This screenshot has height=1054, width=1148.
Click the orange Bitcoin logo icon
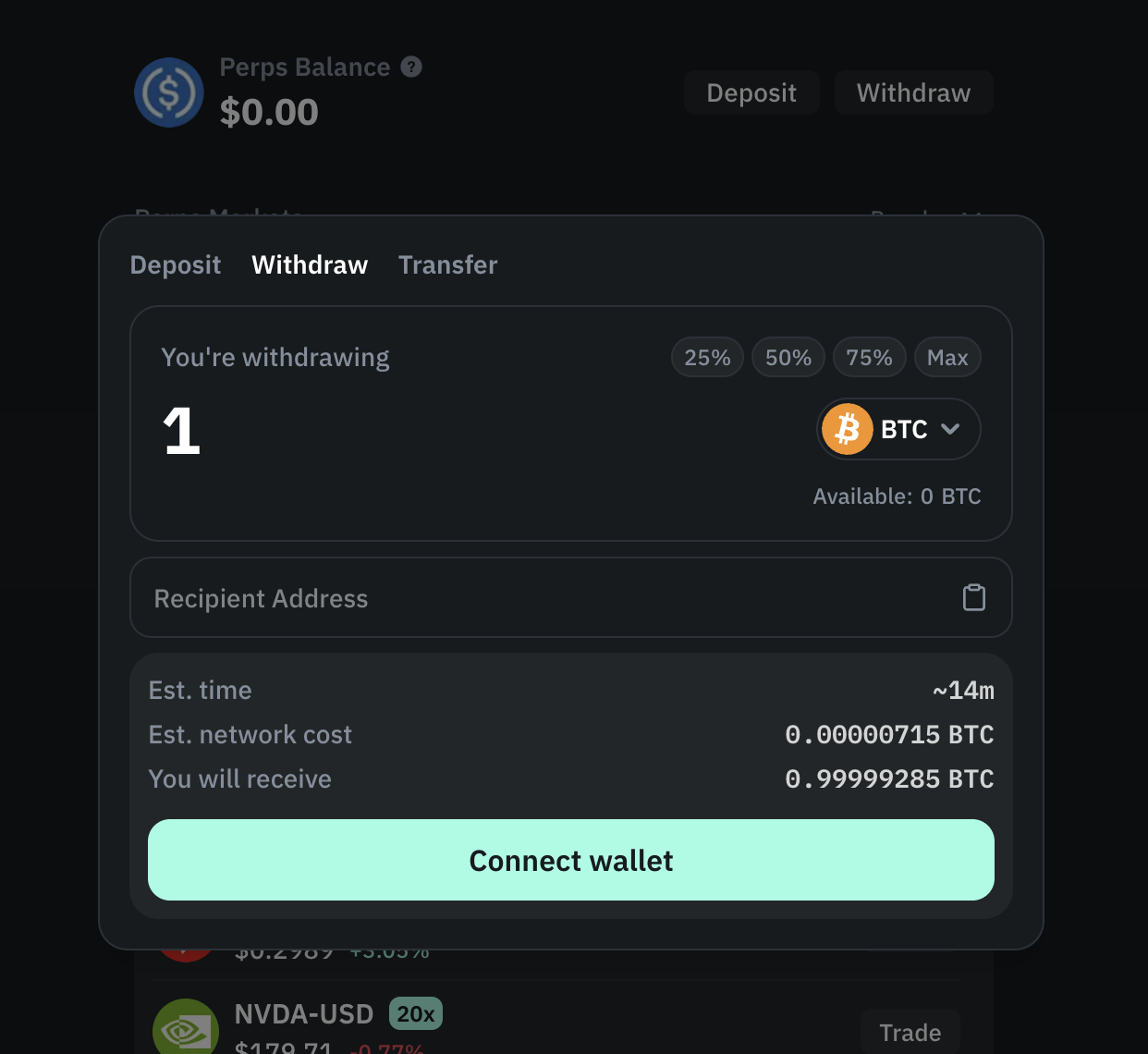coord(848,429)
